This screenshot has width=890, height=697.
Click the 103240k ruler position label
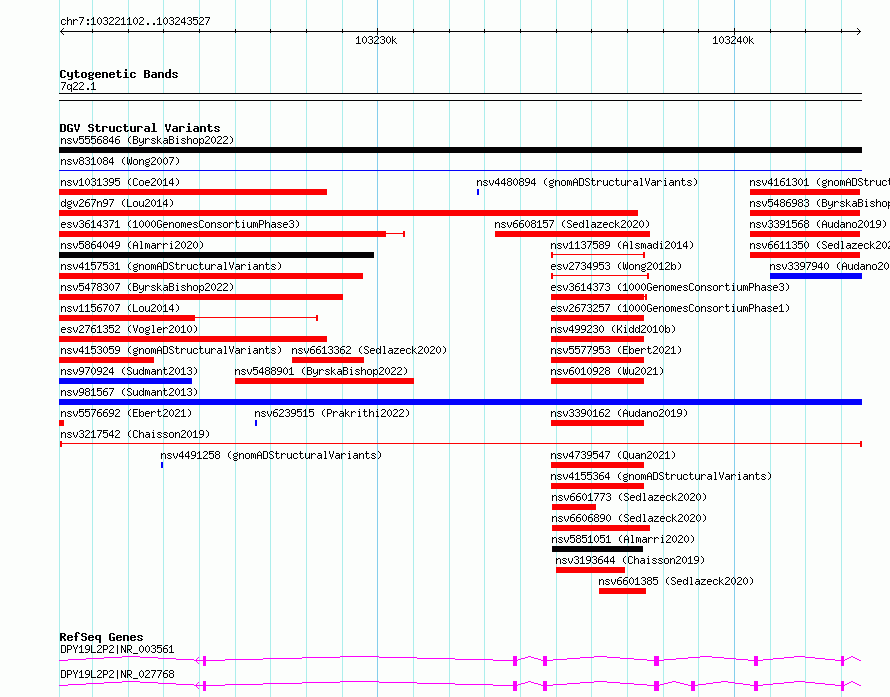click(733, 40)
